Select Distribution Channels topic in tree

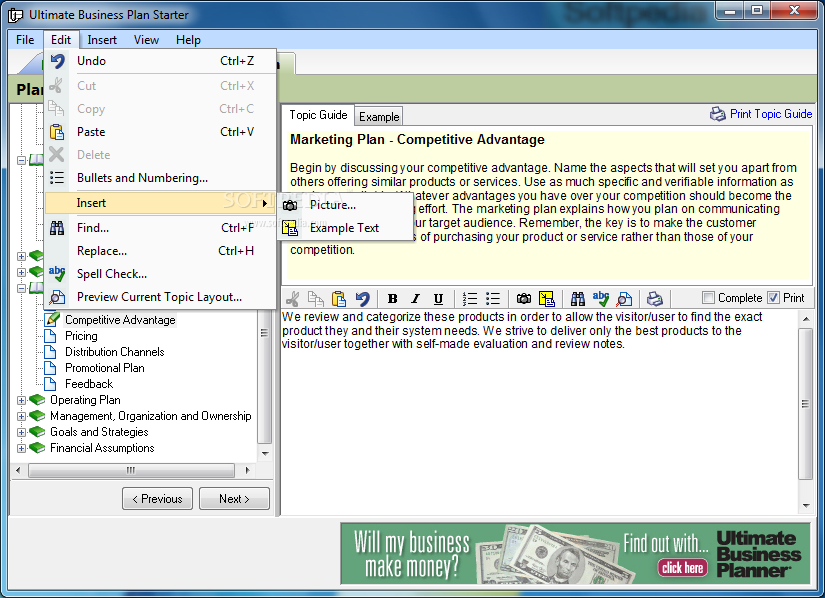115,352
